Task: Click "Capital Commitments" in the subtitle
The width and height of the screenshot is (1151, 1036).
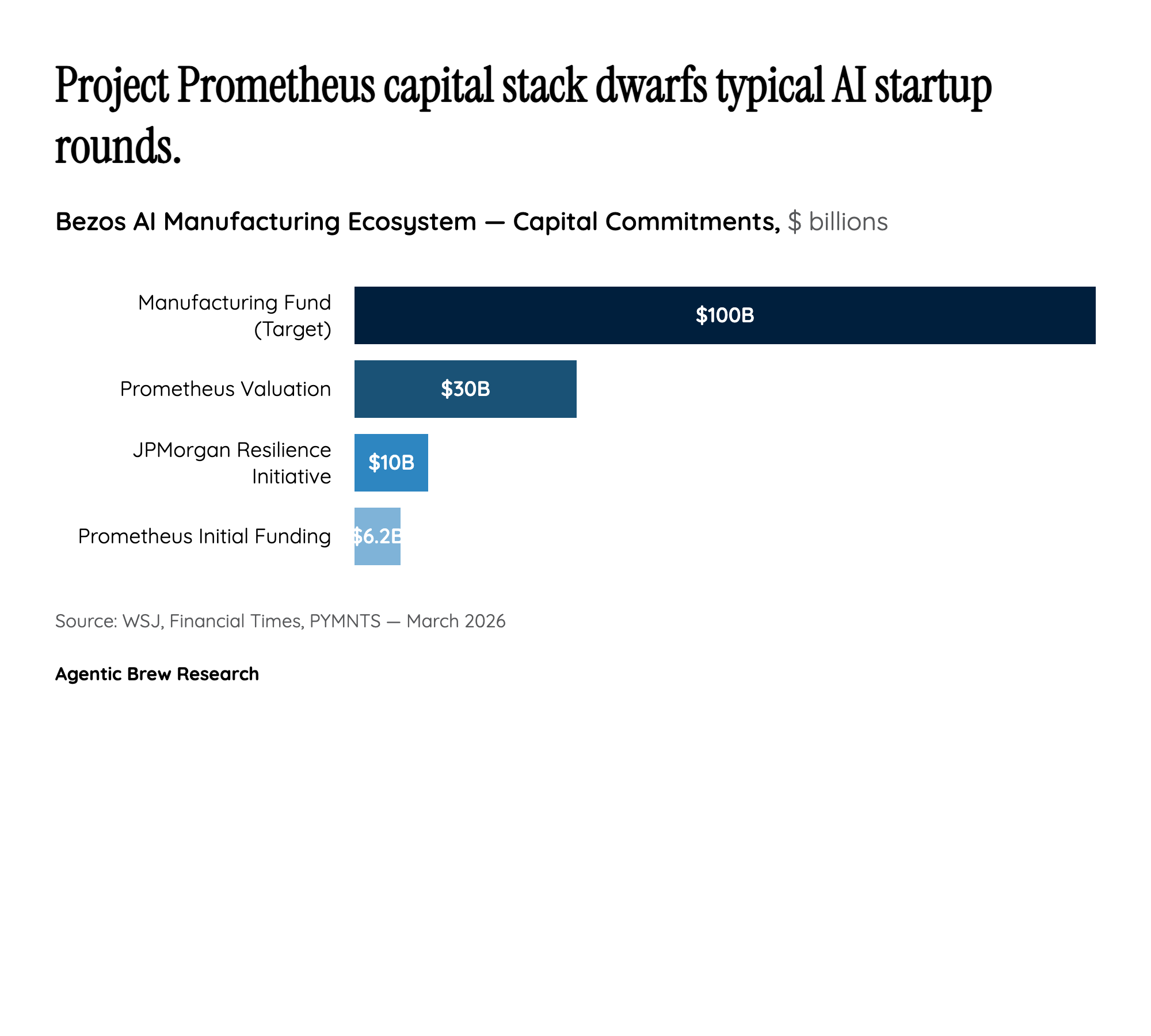Action: point(646,222)
